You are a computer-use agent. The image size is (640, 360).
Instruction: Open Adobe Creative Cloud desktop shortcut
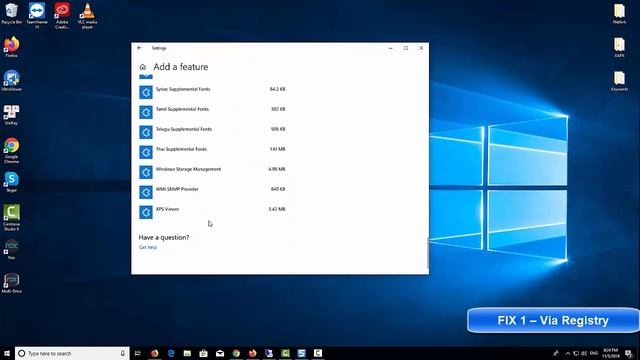[62, 16]
